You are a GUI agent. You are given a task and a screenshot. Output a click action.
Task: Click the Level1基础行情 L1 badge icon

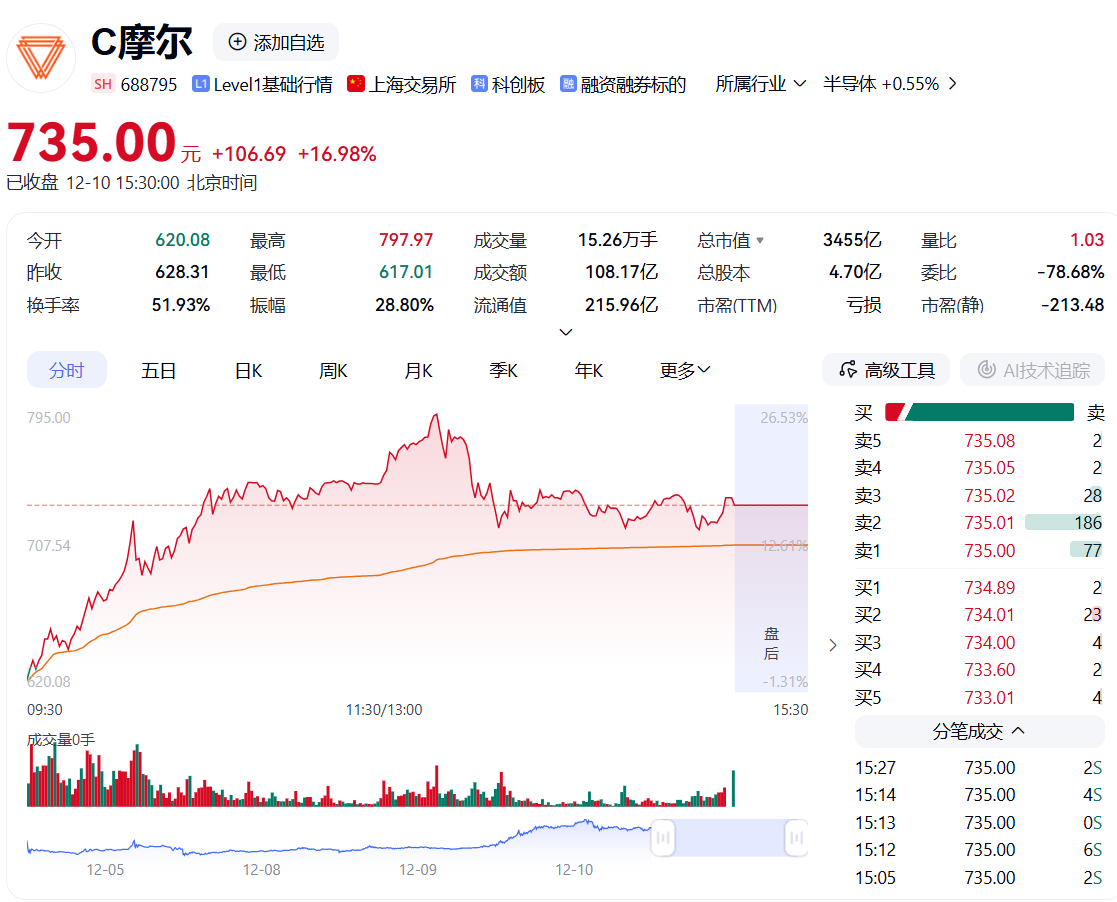point(200,85)
